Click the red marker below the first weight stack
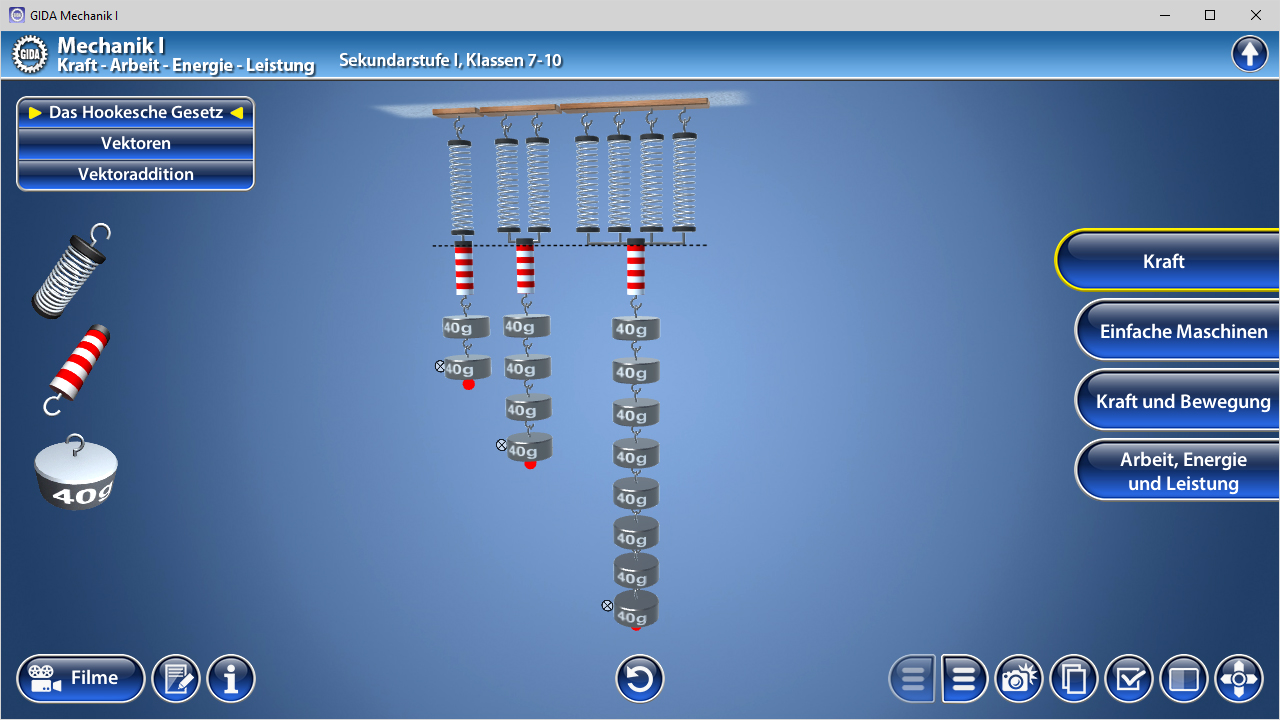 point(467,384)
